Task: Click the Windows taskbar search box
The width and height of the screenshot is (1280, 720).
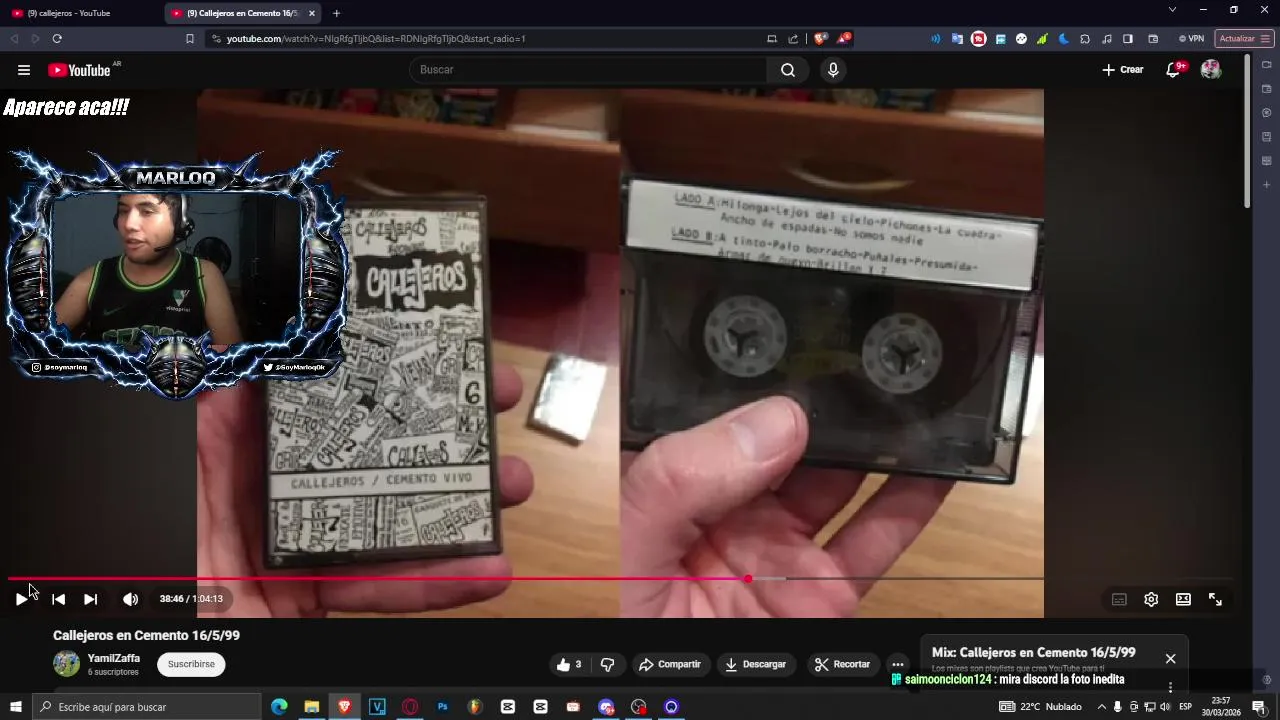Action: pyautogui.click(x=146, y=707)
